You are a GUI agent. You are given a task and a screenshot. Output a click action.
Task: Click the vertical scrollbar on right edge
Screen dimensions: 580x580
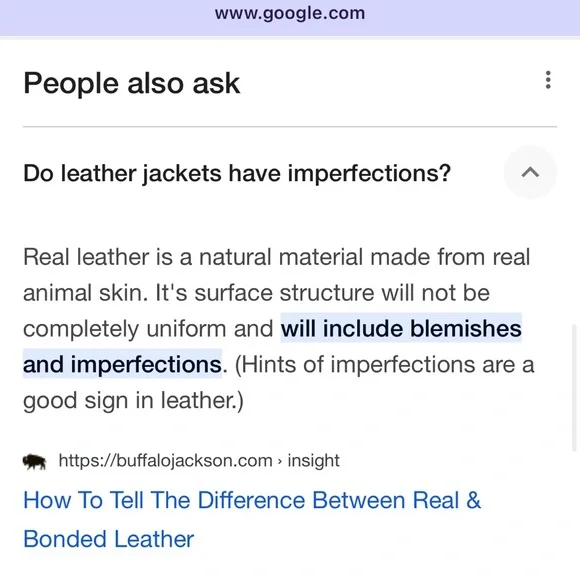574,388
